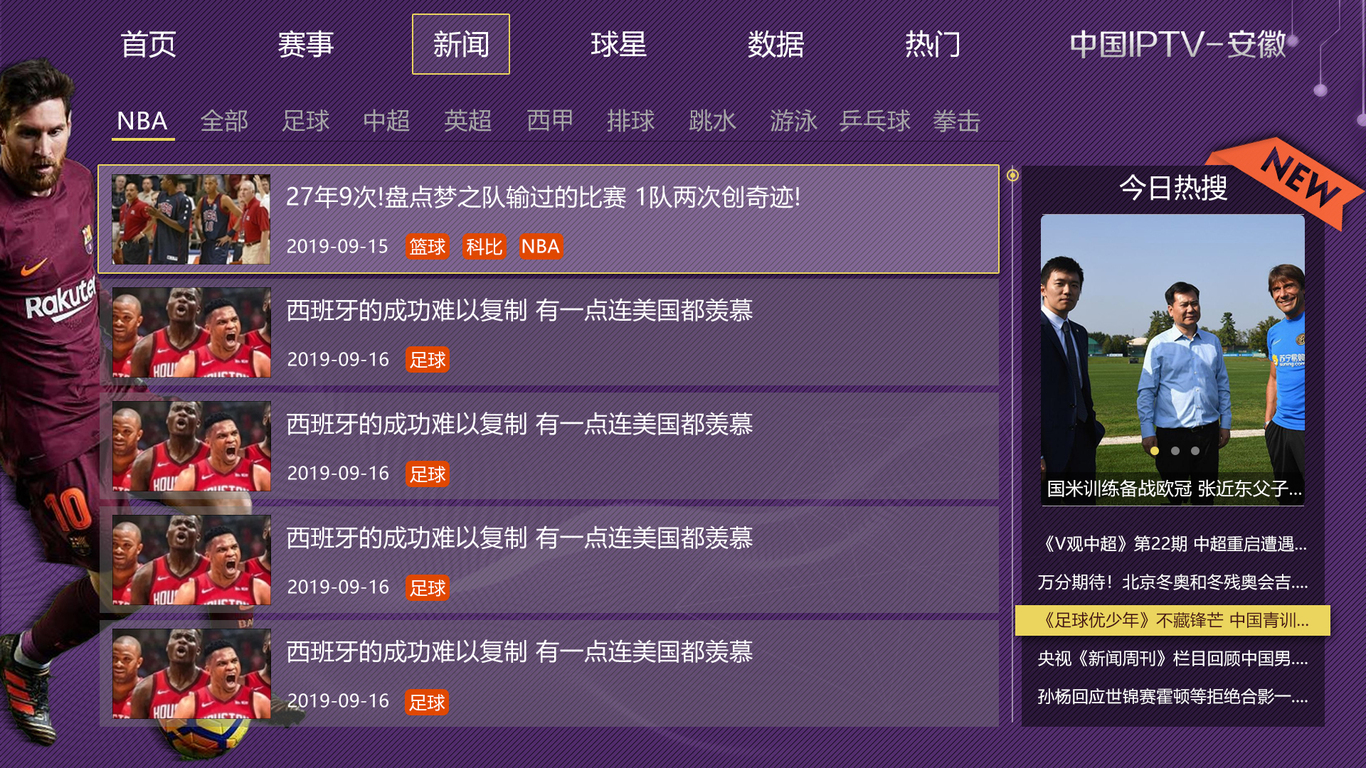This screenshot has width=1366, height=768.
Task: Filter news by 中超
Action: click(387, 121)
